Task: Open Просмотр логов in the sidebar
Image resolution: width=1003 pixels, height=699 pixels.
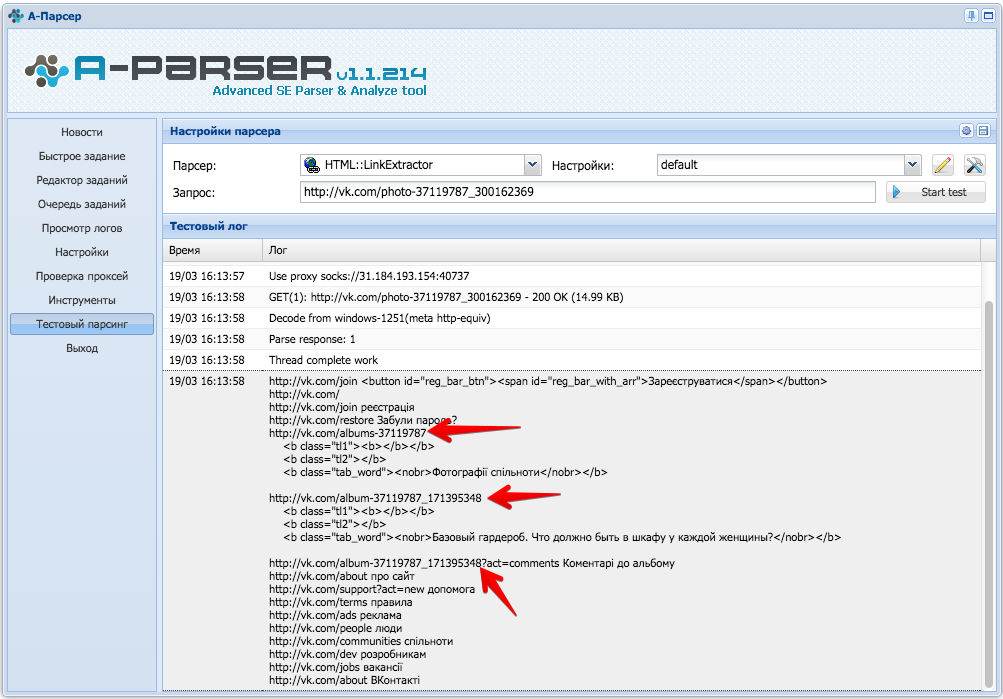Action: point(82,228)
